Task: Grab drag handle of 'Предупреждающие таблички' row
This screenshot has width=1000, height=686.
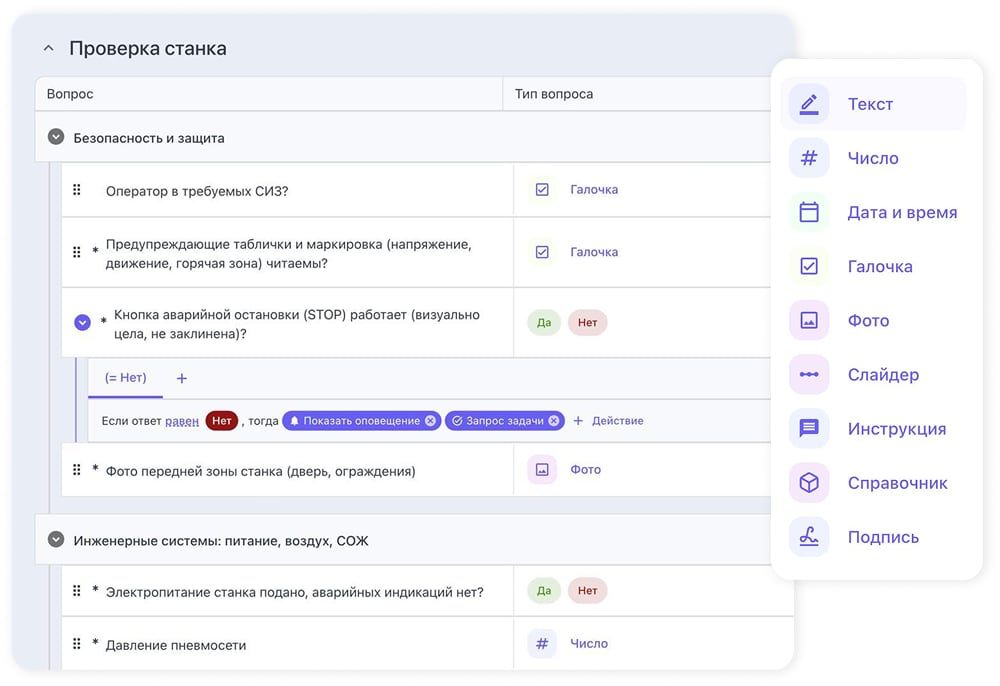Action: (77, 252)
